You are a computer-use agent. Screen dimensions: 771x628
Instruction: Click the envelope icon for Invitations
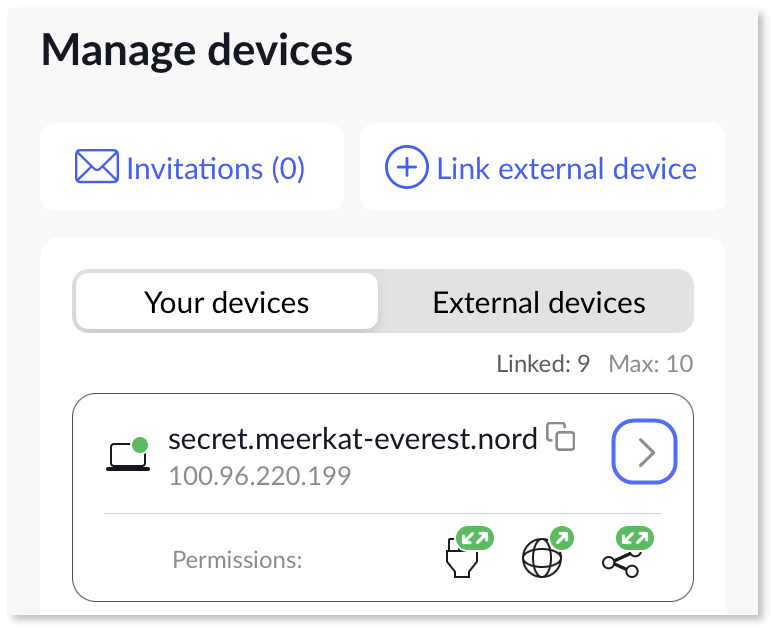click(96, 167)
